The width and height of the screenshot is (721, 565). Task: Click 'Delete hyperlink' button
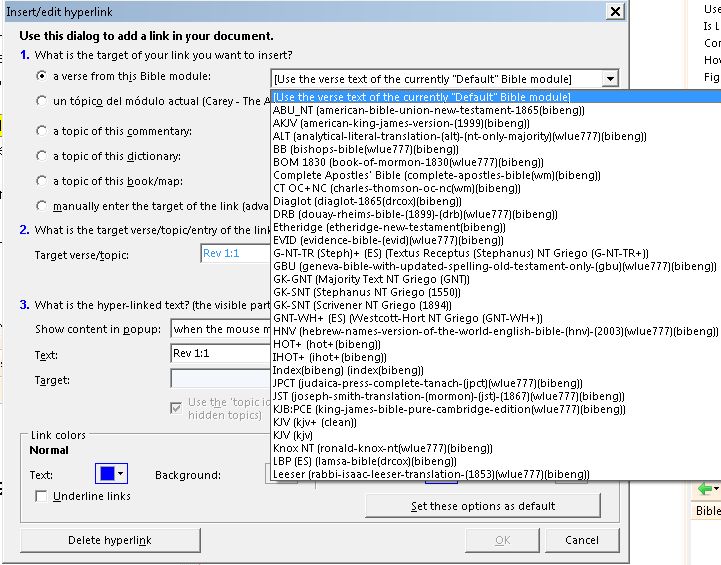110,540
